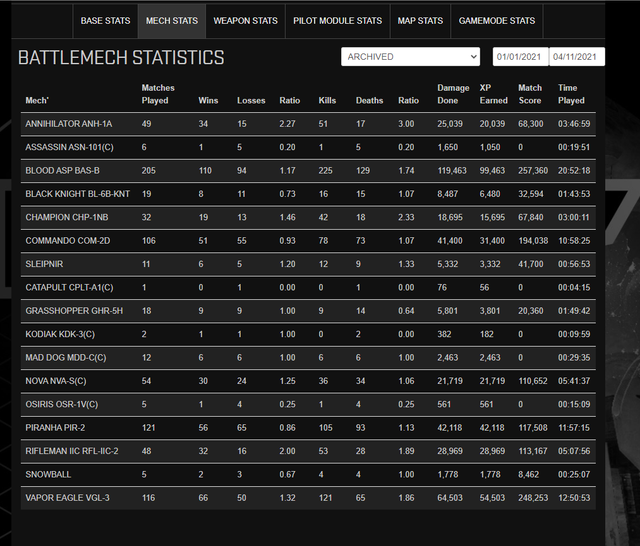The height and width of the screenshot is (546, 640).
Task: Edit the start date field 01/01/2021
Action: 520,57
